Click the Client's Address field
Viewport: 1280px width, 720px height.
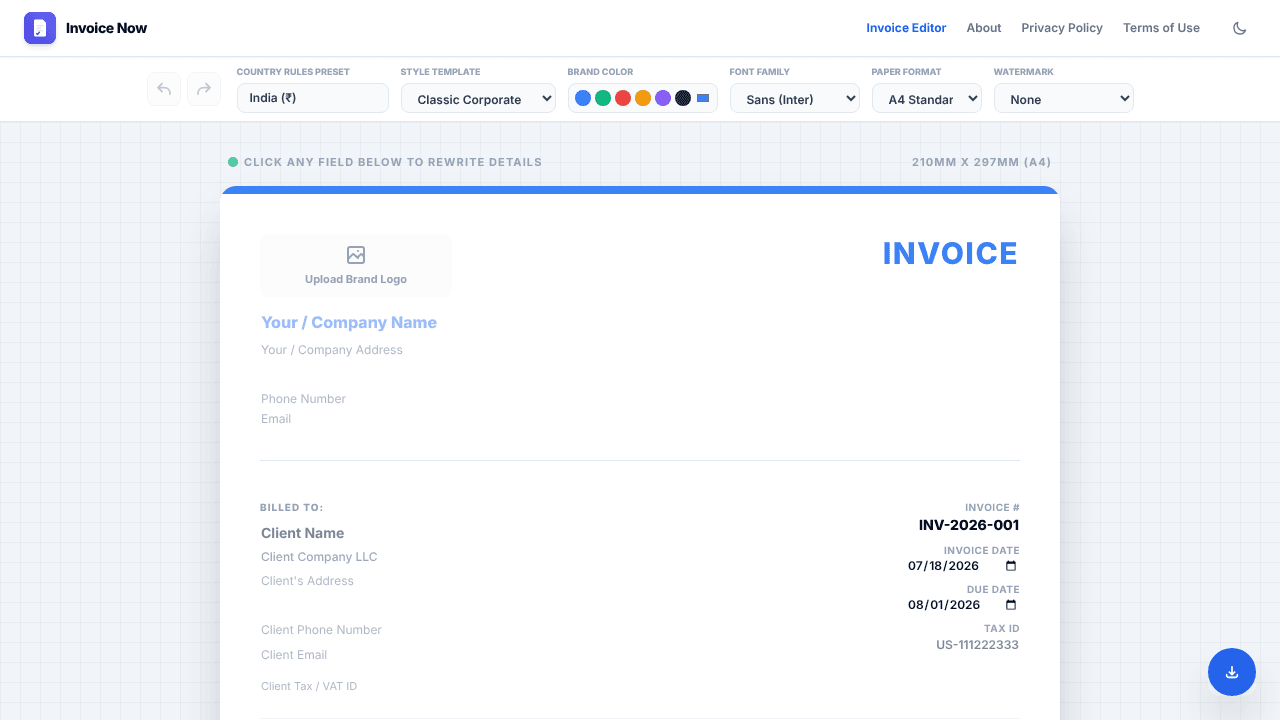coord(307,581)
